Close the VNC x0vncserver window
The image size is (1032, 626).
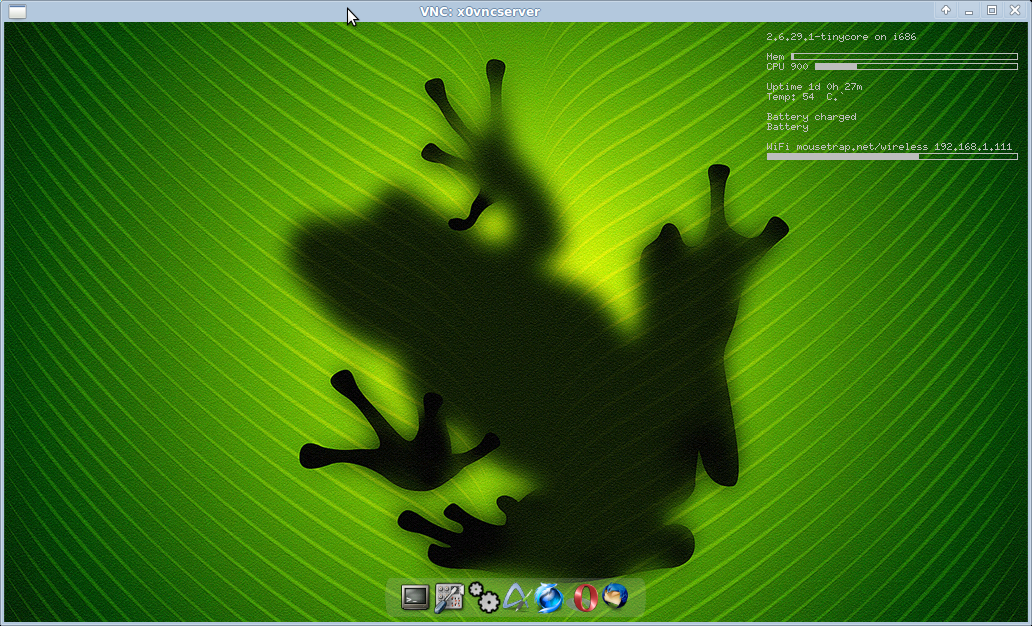pos(1015,10)
